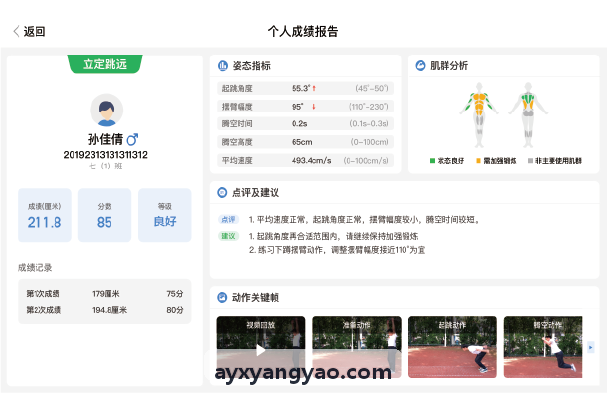Open the 等级 良好 card

pos(165,215)
